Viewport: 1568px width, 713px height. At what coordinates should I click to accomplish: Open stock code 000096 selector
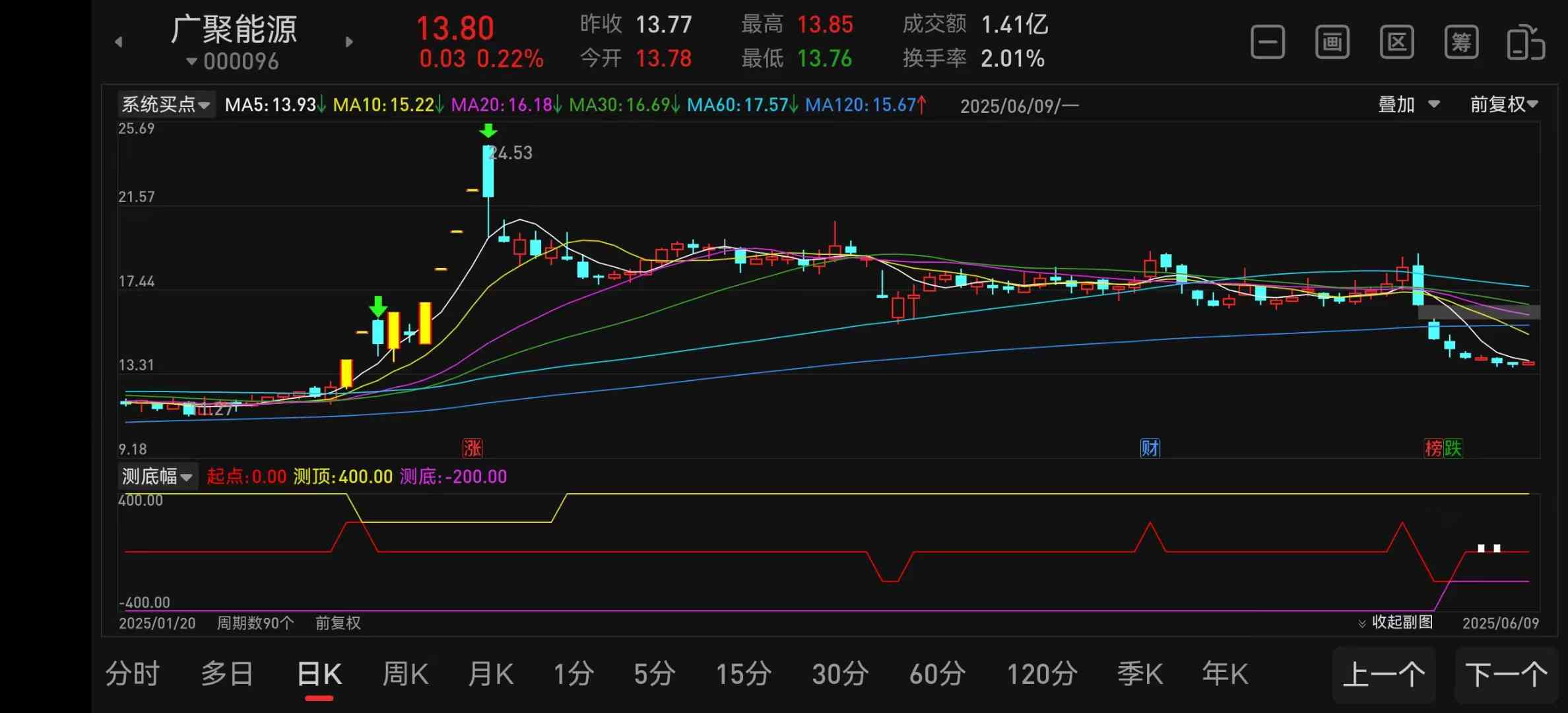click(232, 61)
